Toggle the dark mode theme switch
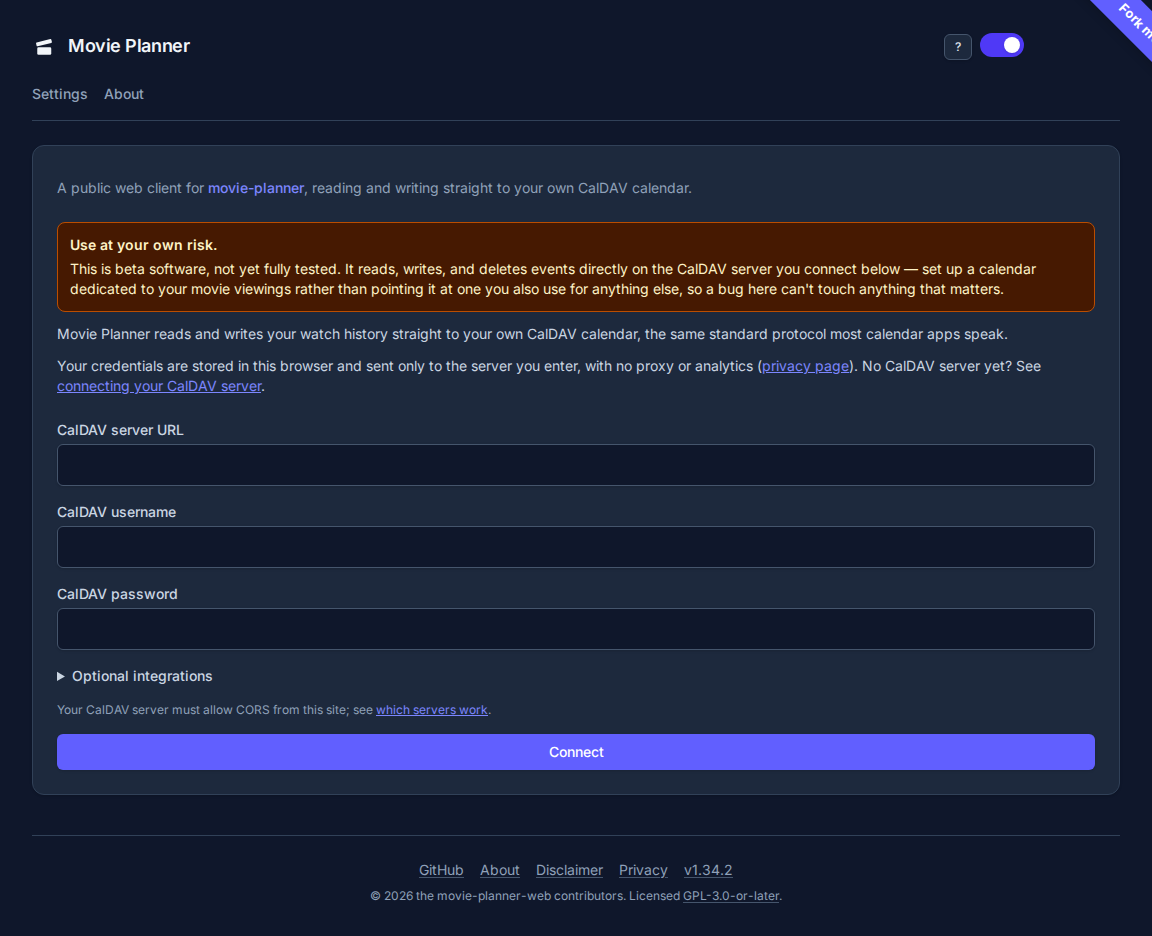The image size is (1152, 936). [1001, 46]
